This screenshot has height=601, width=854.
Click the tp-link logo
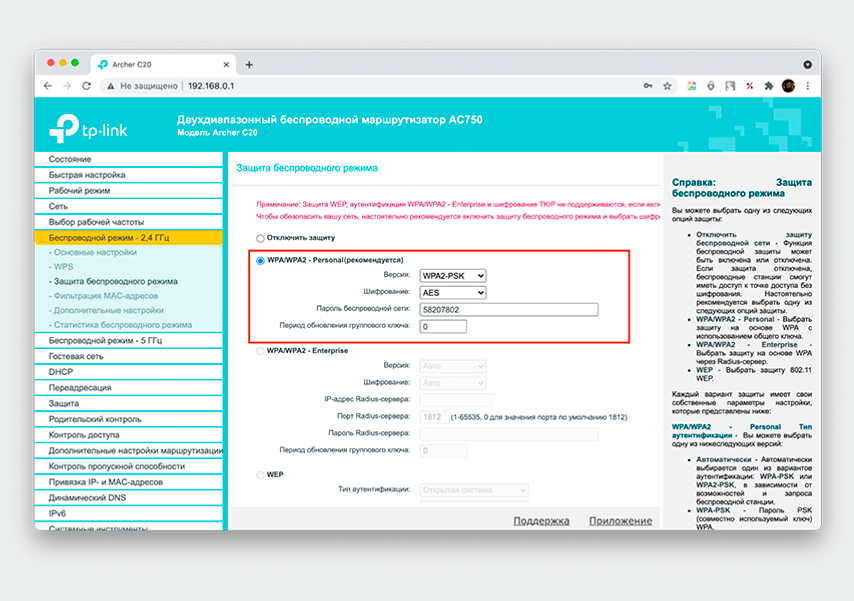tap(88, 129)
